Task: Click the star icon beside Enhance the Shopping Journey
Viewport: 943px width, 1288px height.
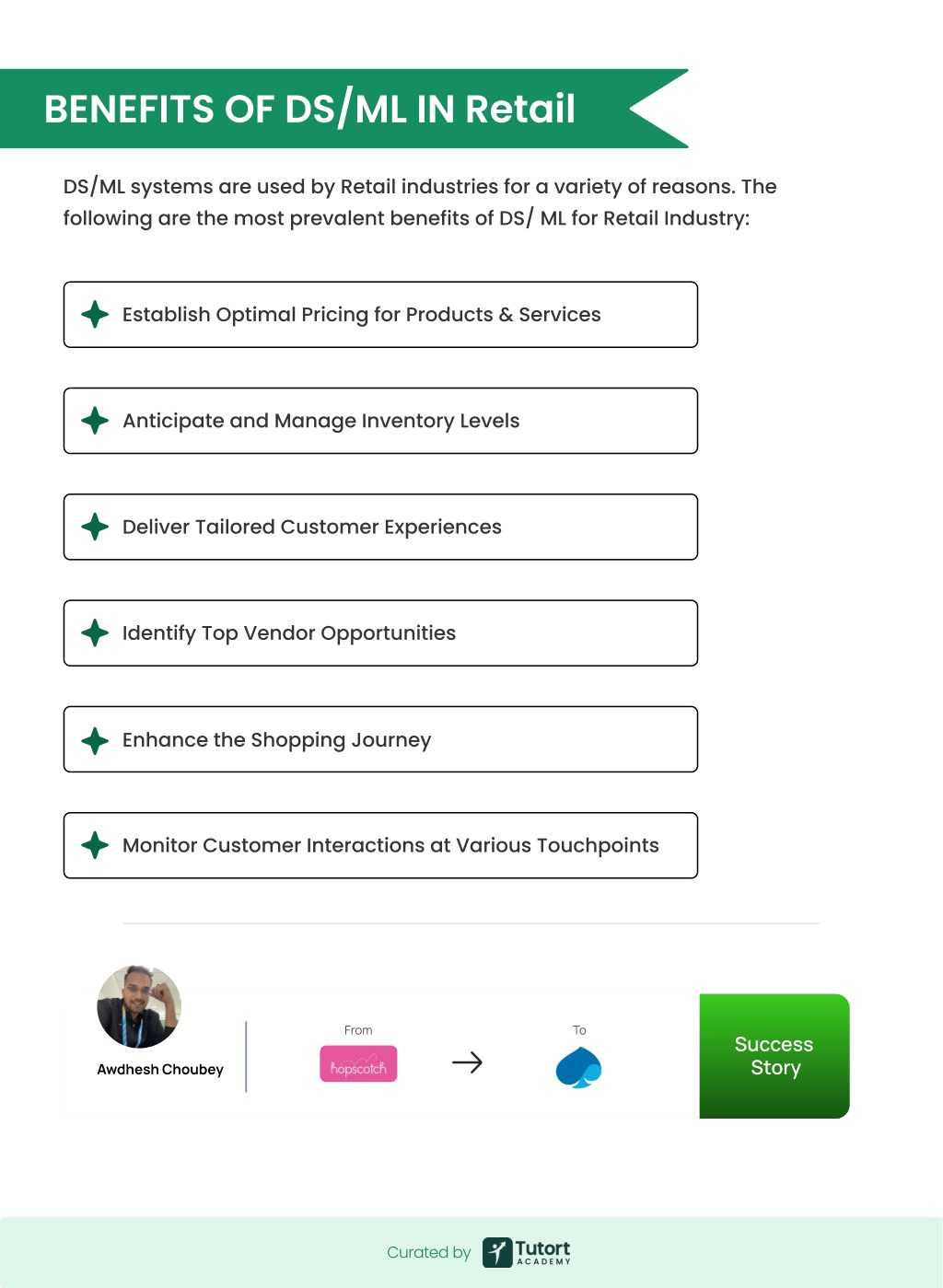Action: coord(95,740)
